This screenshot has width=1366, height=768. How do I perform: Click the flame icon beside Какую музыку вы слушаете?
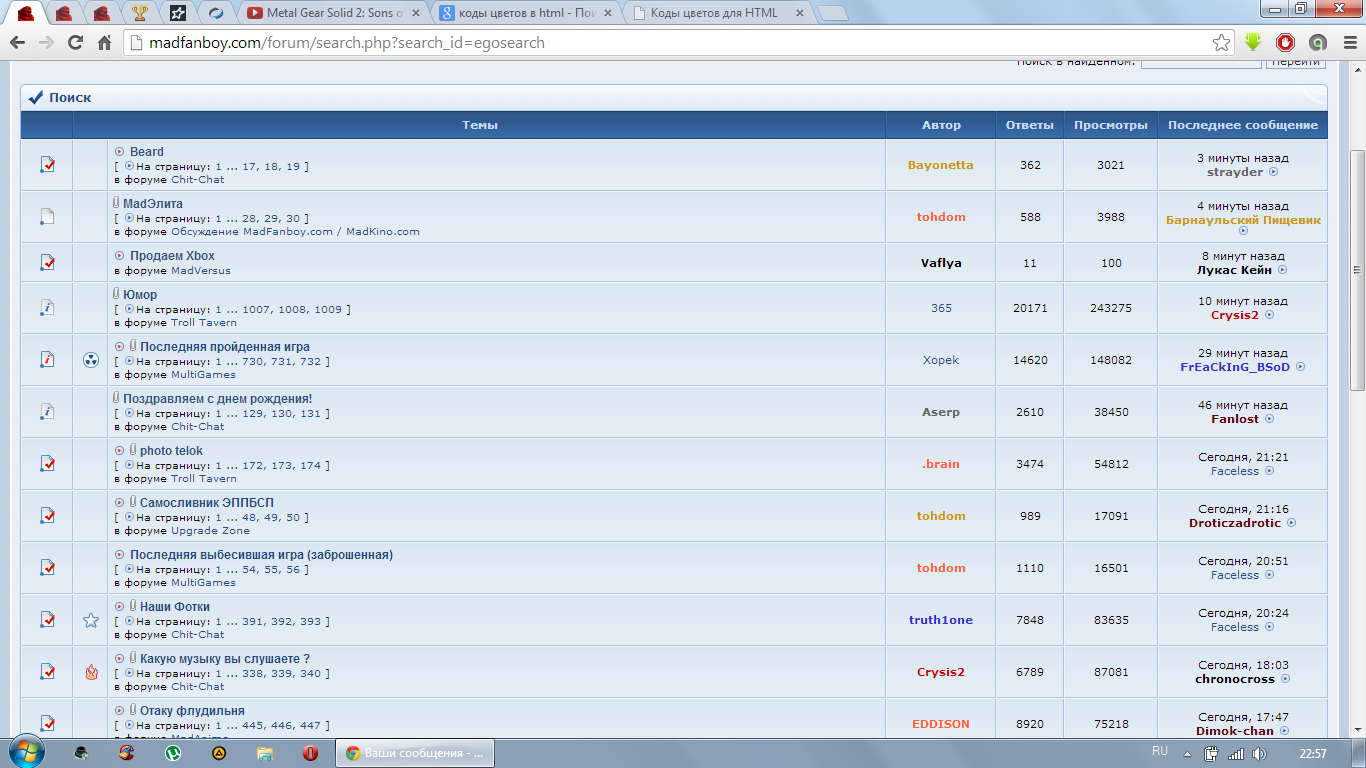91,672
